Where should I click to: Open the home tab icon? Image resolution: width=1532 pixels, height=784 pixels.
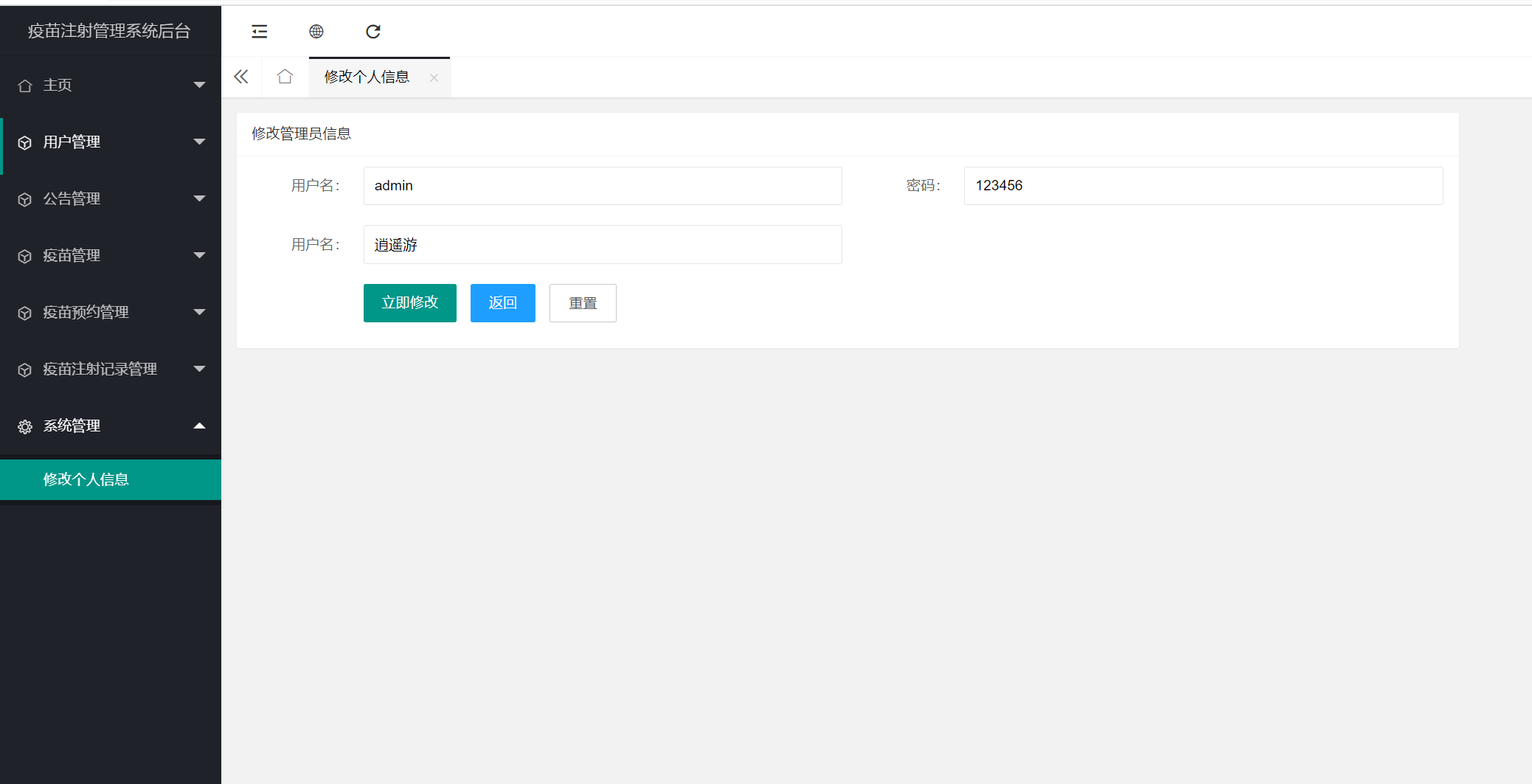coord(285,77)
